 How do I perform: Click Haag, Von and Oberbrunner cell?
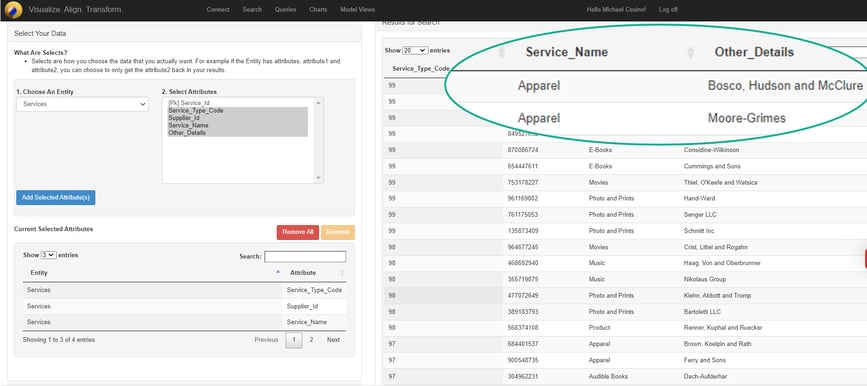click(x=722, y=263)
